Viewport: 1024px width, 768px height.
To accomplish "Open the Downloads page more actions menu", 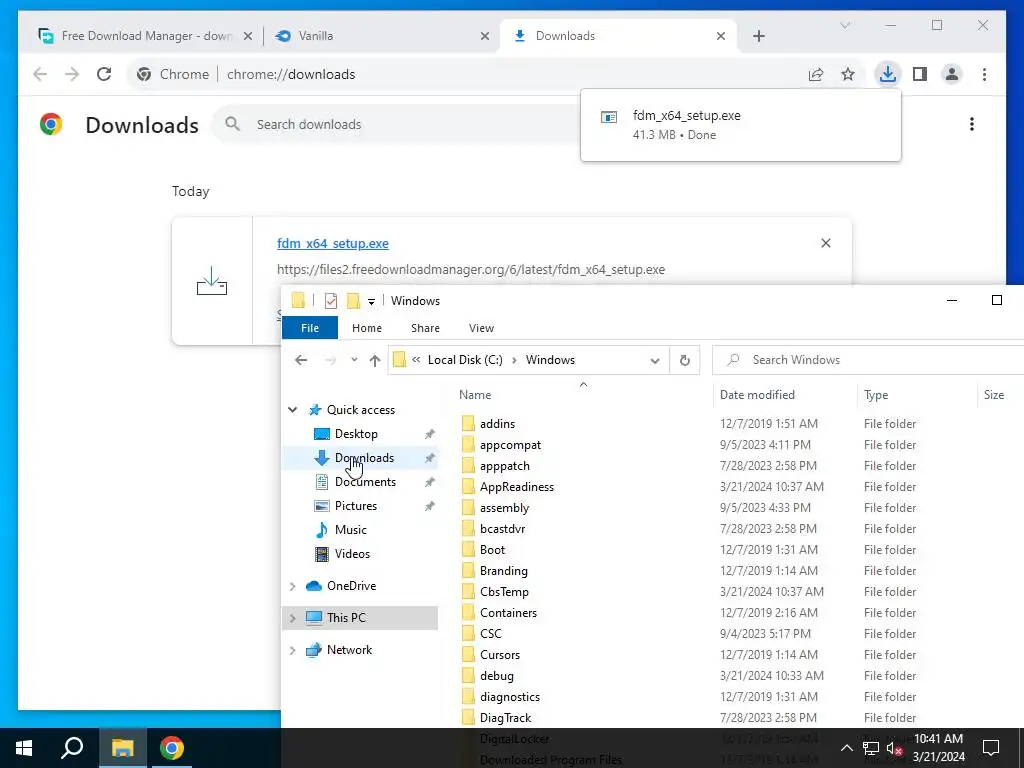I will [x=972, y=124].
